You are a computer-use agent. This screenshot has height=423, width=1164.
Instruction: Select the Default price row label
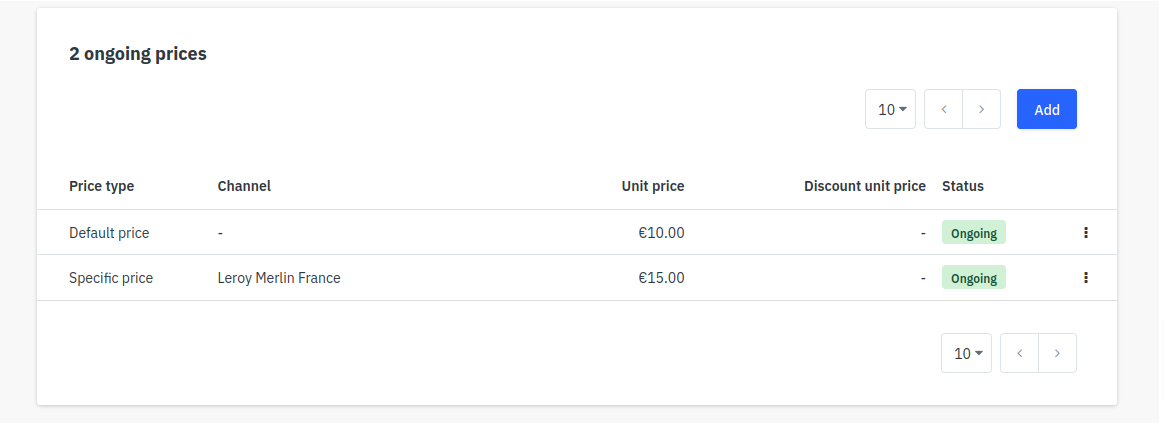point(109,233)
